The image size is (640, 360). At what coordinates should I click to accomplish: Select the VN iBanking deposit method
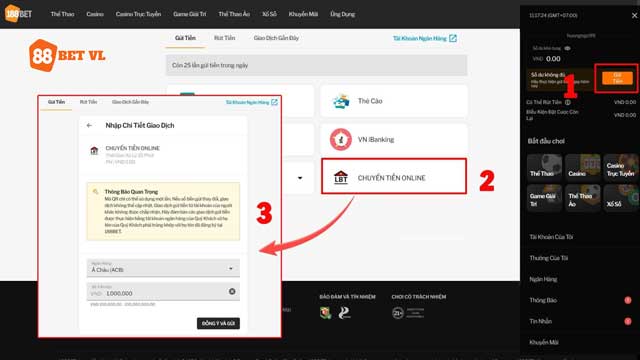394,140
